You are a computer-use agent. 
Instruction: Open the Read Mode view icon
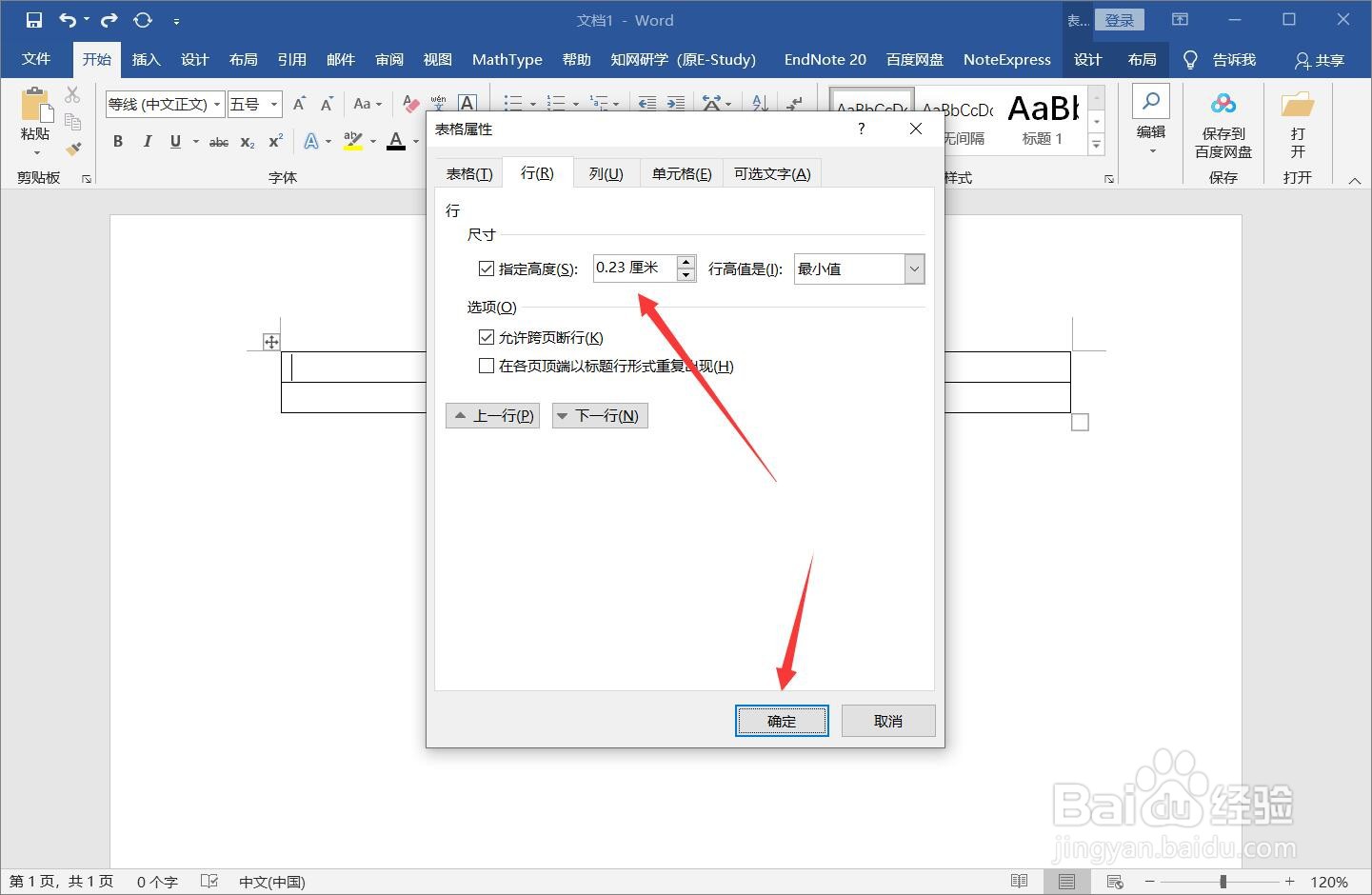(x=1018, y=881)
